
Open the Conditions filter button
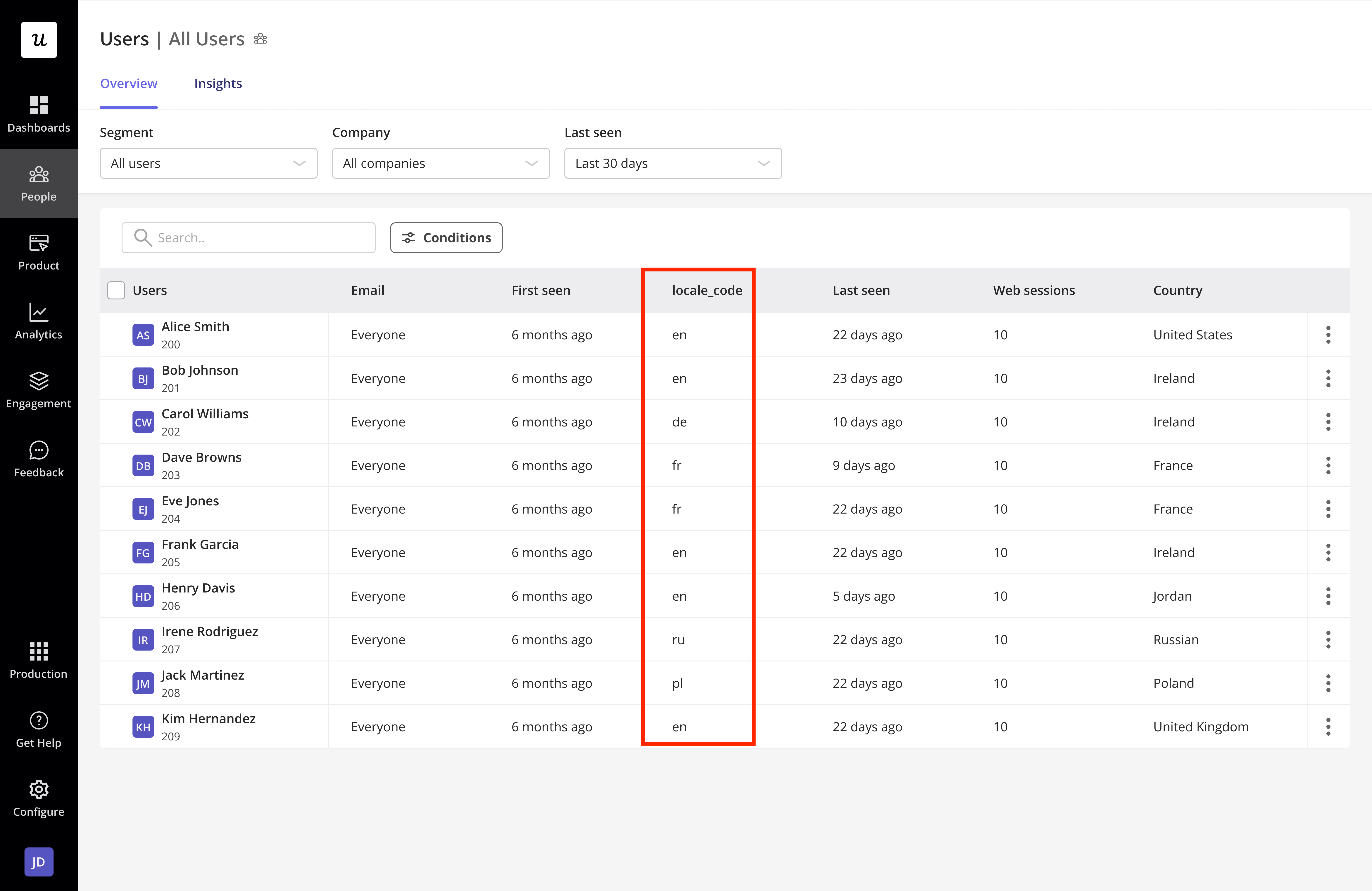click(x=446, y=237)
